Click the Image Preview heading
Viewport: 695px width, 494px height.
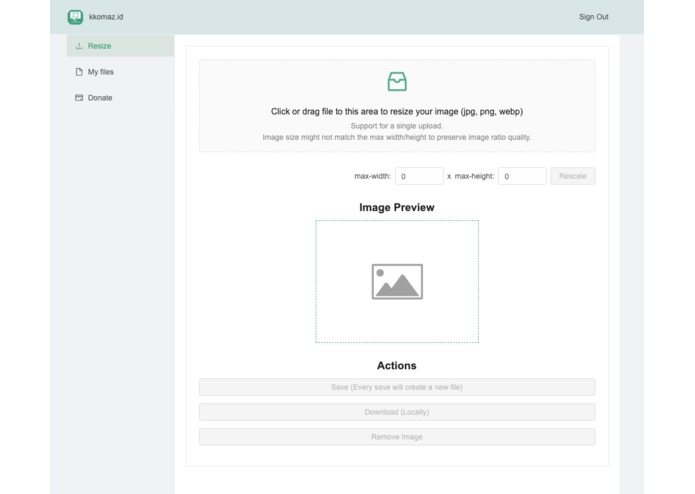coord(397,208)
